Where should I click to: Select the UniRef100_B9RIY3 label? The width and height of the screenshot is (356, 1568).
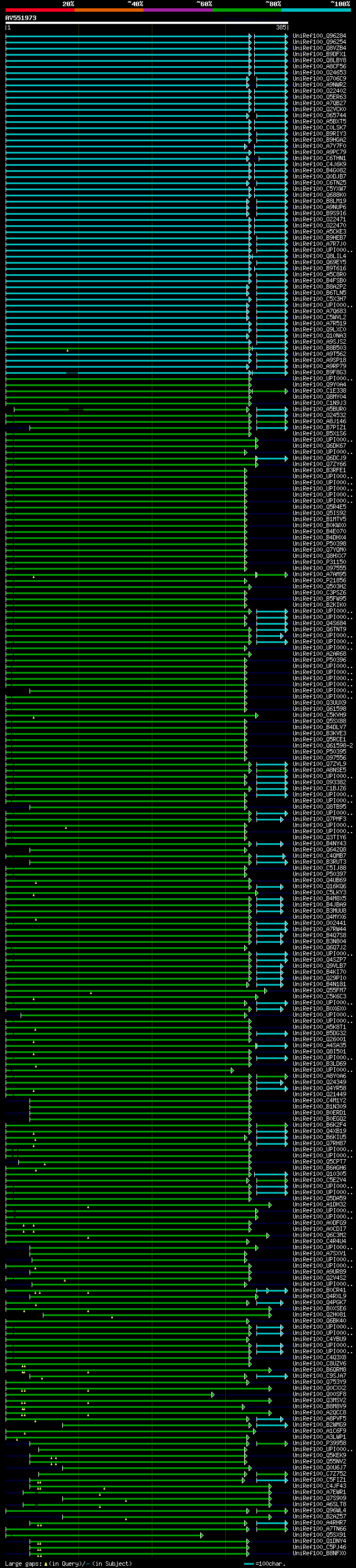coord(319,134)
